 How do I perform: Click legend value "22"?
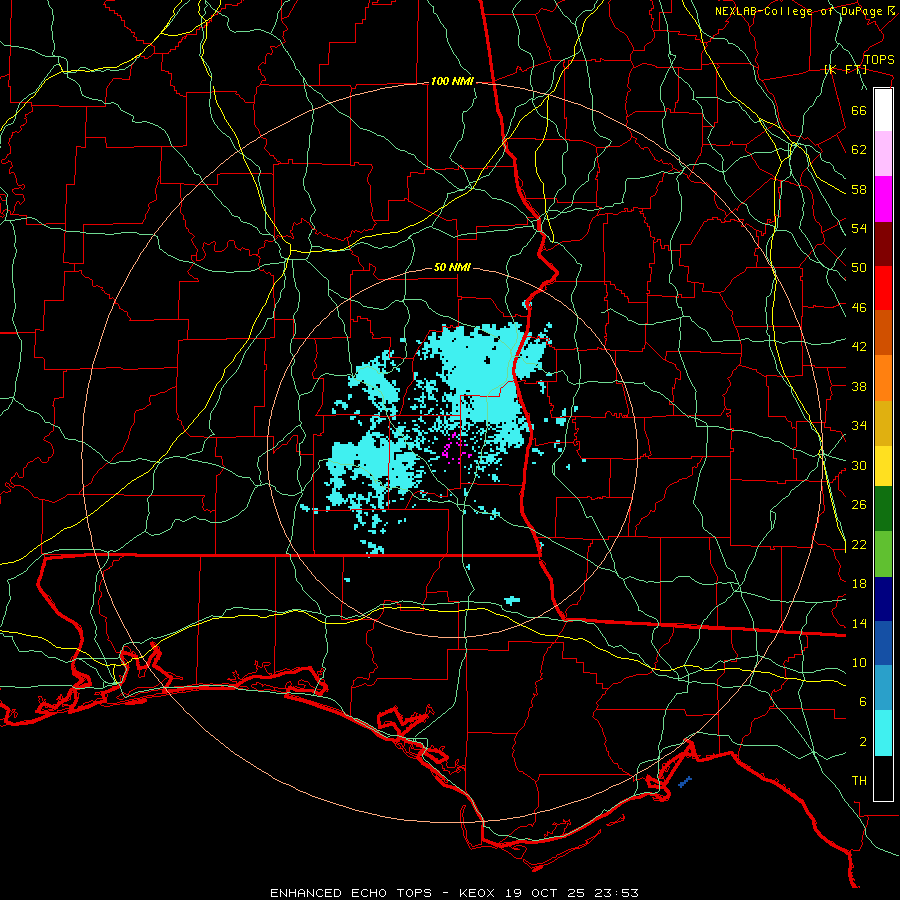pos(859,545)
